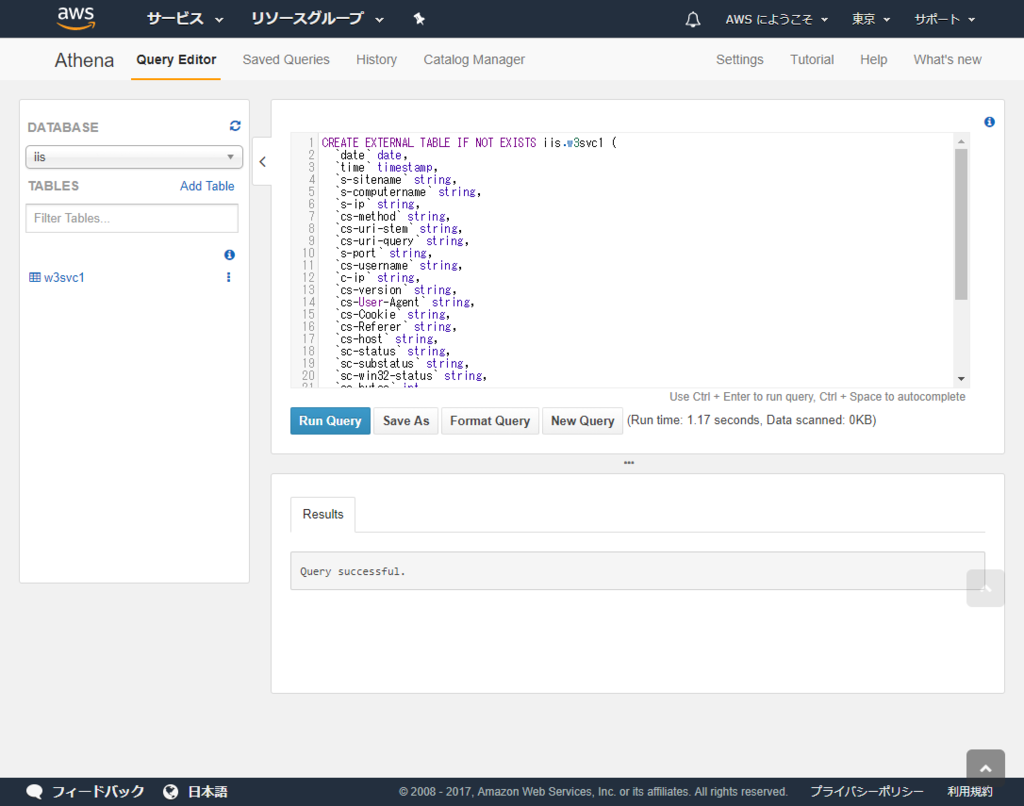Open the サービス services dropdown
Viewport: 1024px width, 806px height.
pyautogui.click(x=185, y=19)
